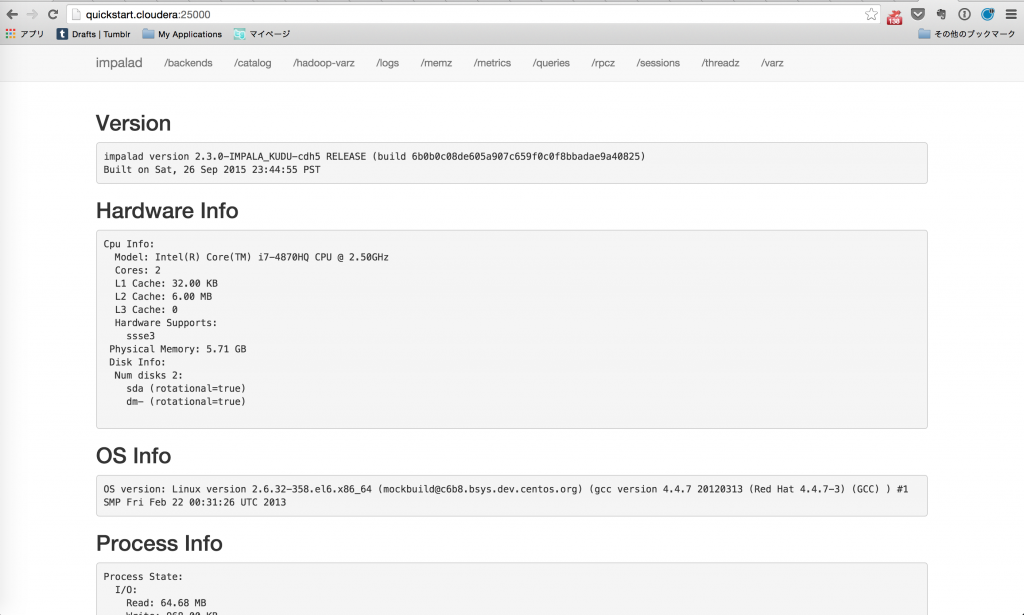Image resolution: width=1024 pixels, height=615 pixels.
Task: Expand the その他のブックマーク folder
Action: pyautogui.click(x=967, y=34)
